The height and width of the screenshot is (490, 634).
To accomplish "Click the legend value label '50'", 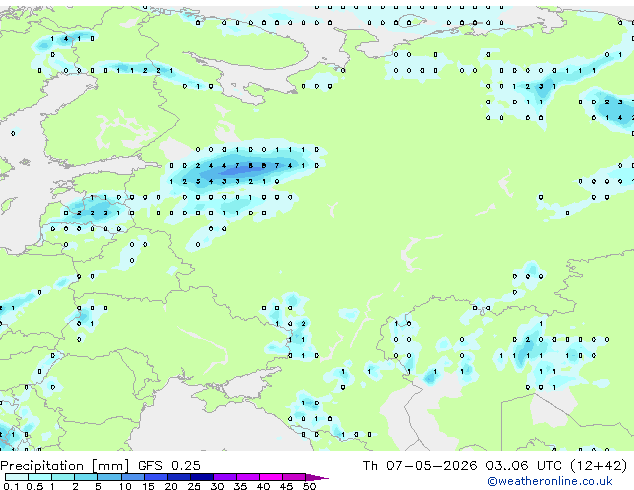I will click(x=309, y=486).
